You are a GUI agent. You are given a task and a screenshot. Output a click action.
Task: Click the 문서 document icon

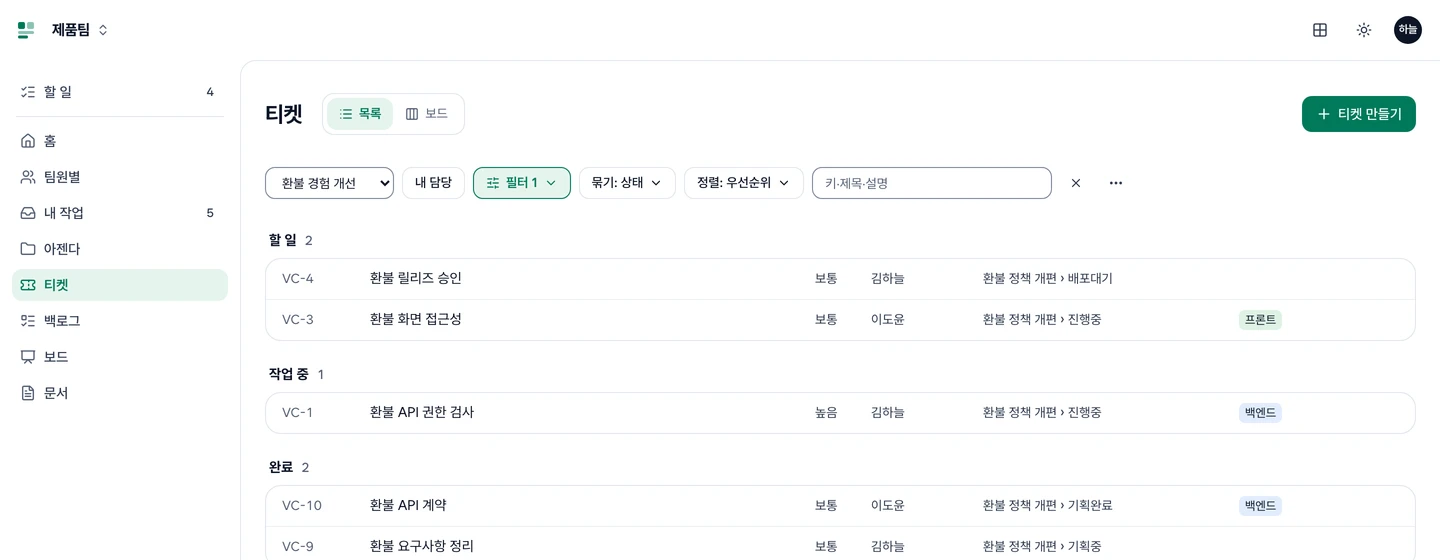28,393
